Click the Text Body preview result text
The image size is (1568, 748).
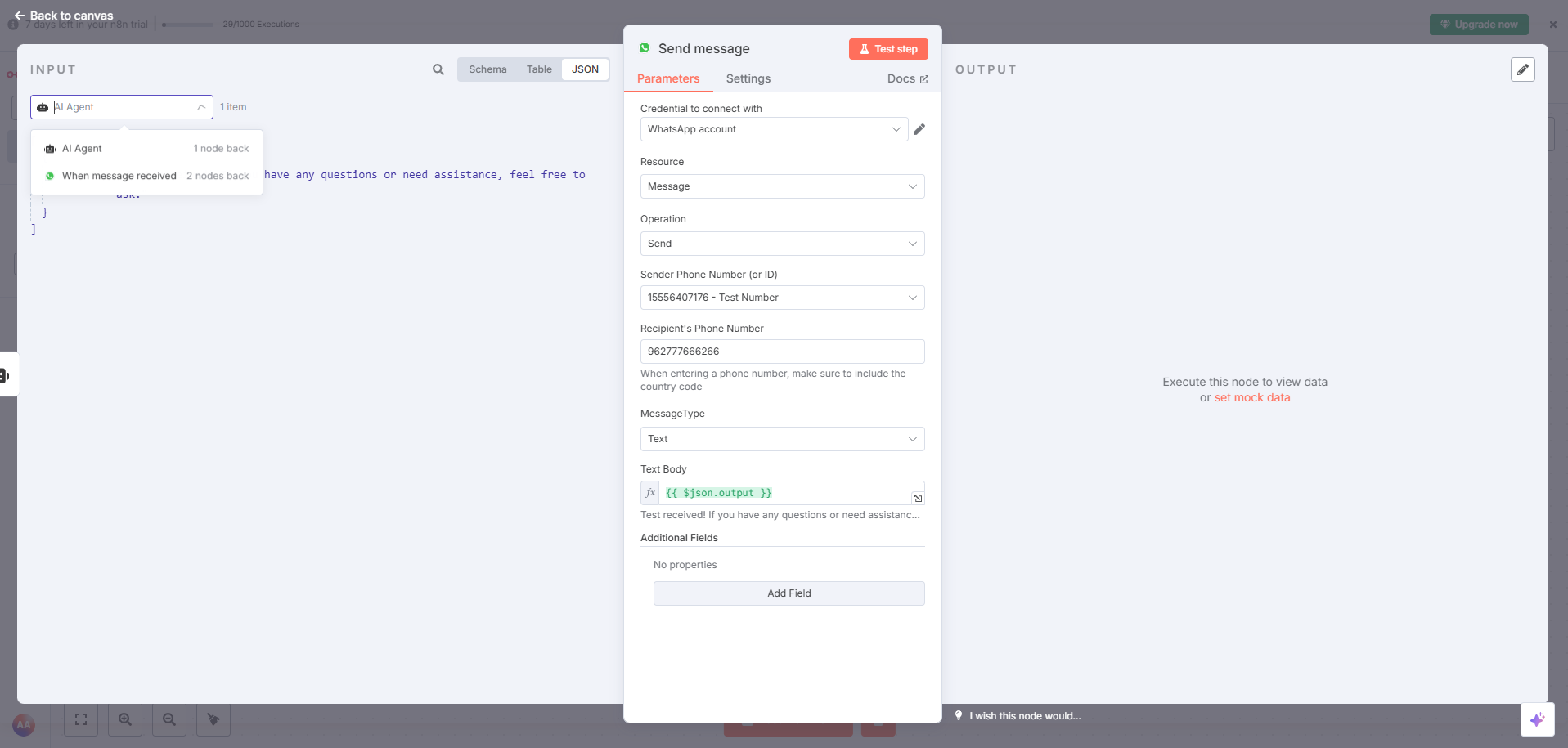tap(780, 515)
